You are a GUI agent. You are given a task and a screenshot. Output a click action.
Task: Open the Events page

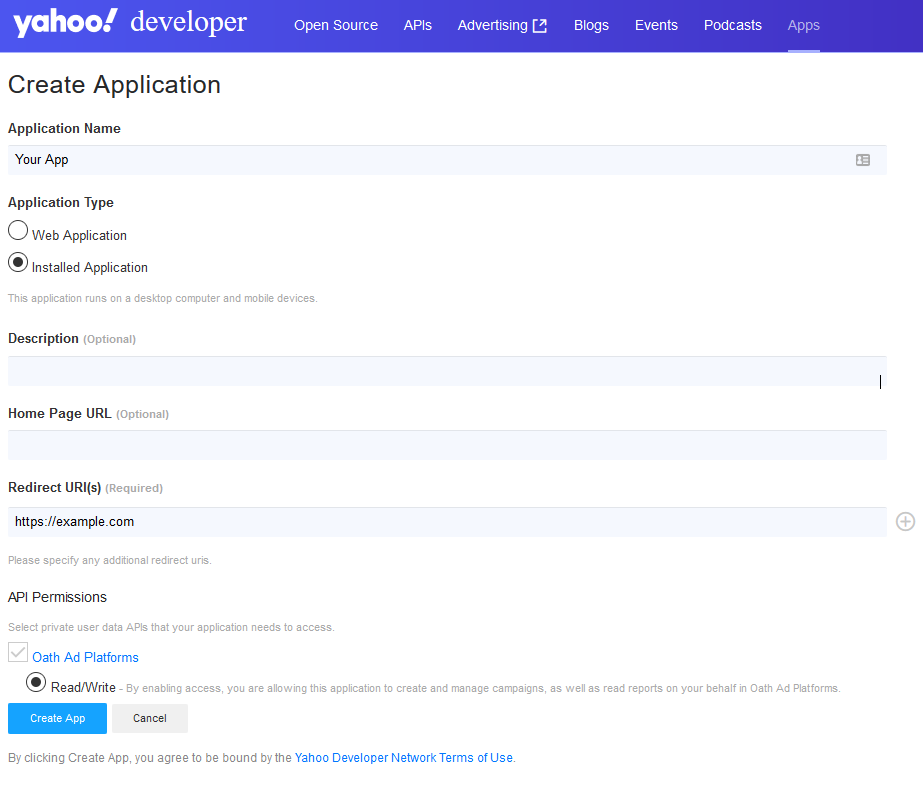point(656,25)
